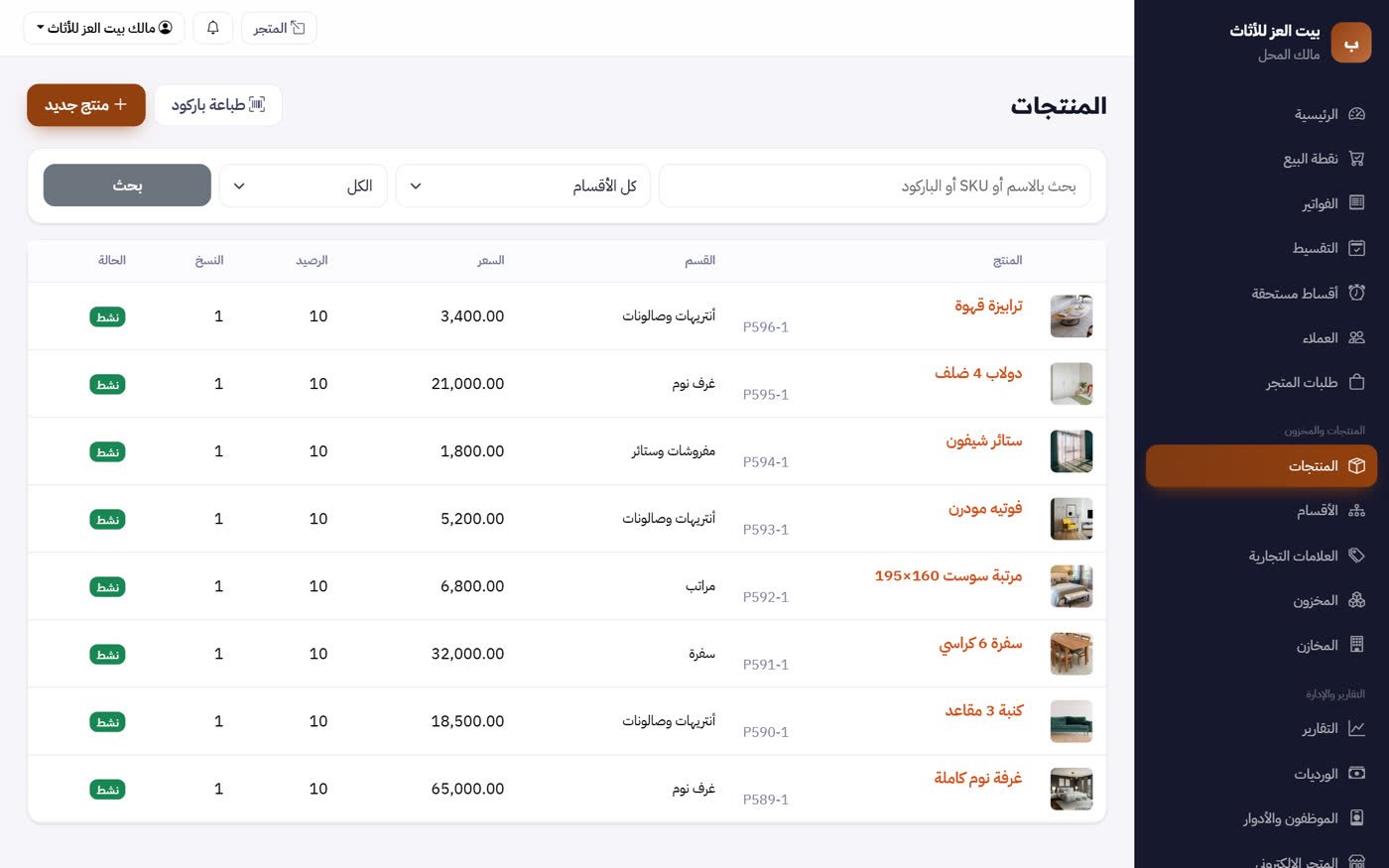The width and height of the screenshot is (1389, 868).
Task: Open the مرتبة سوست 160×195 product link
Action: pos(948,575)
